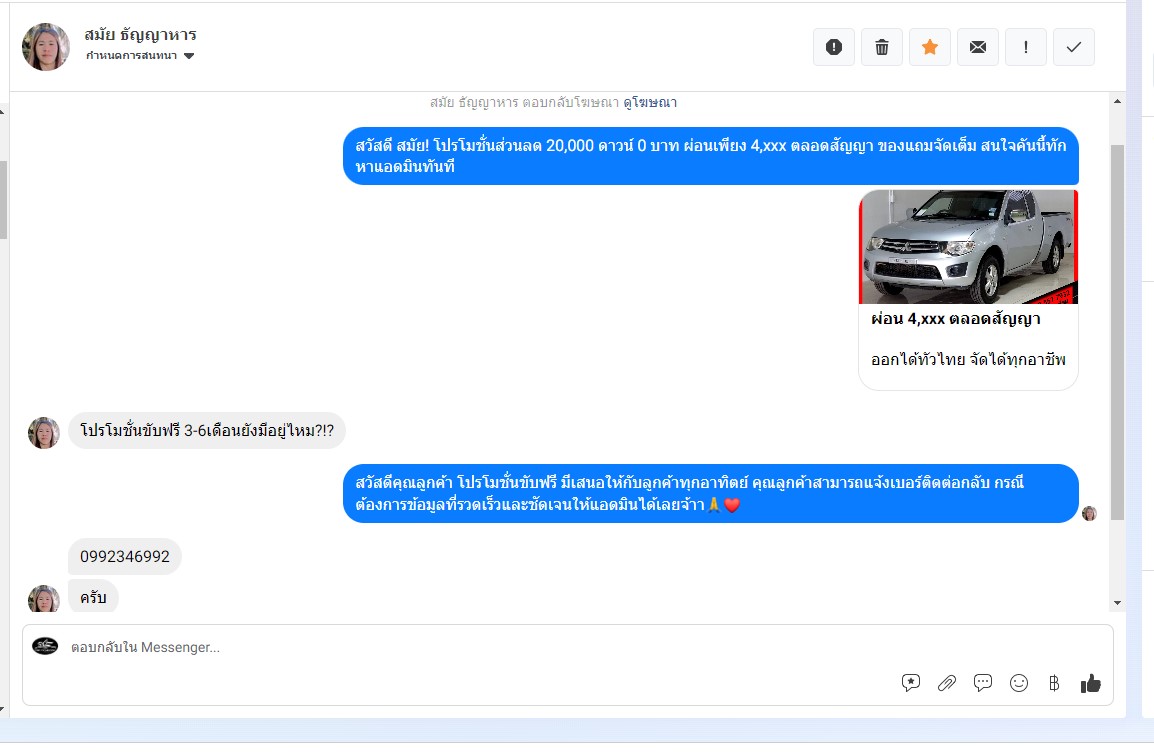Toggle the orange star follow-up icon
This screenshot has width=1154, height=753.
930,47
